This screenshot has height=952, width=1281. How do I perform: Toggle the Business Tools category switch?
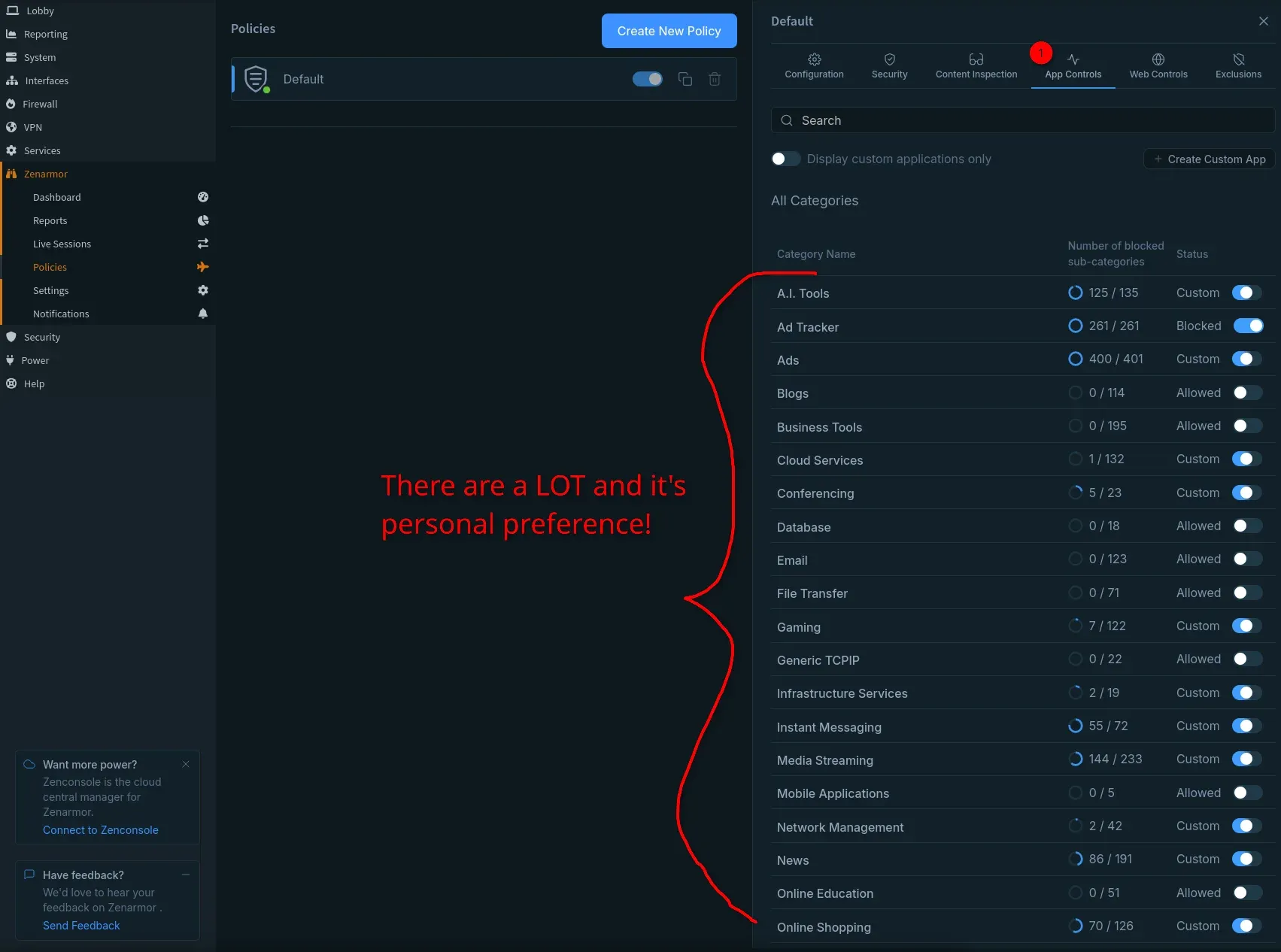click(x=1247, y=426)
